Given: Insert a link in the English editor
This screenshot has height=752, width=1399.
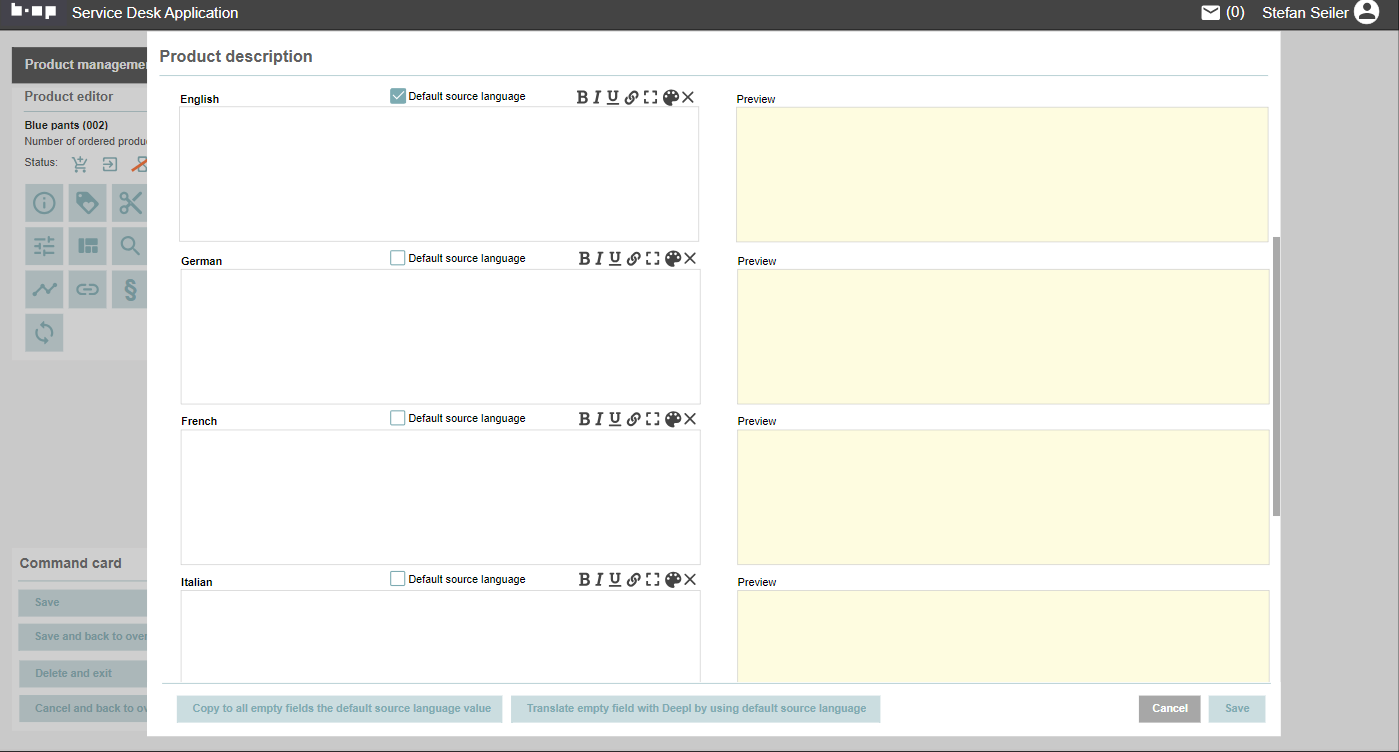Looking at the screenshot, I should [631, 97].
